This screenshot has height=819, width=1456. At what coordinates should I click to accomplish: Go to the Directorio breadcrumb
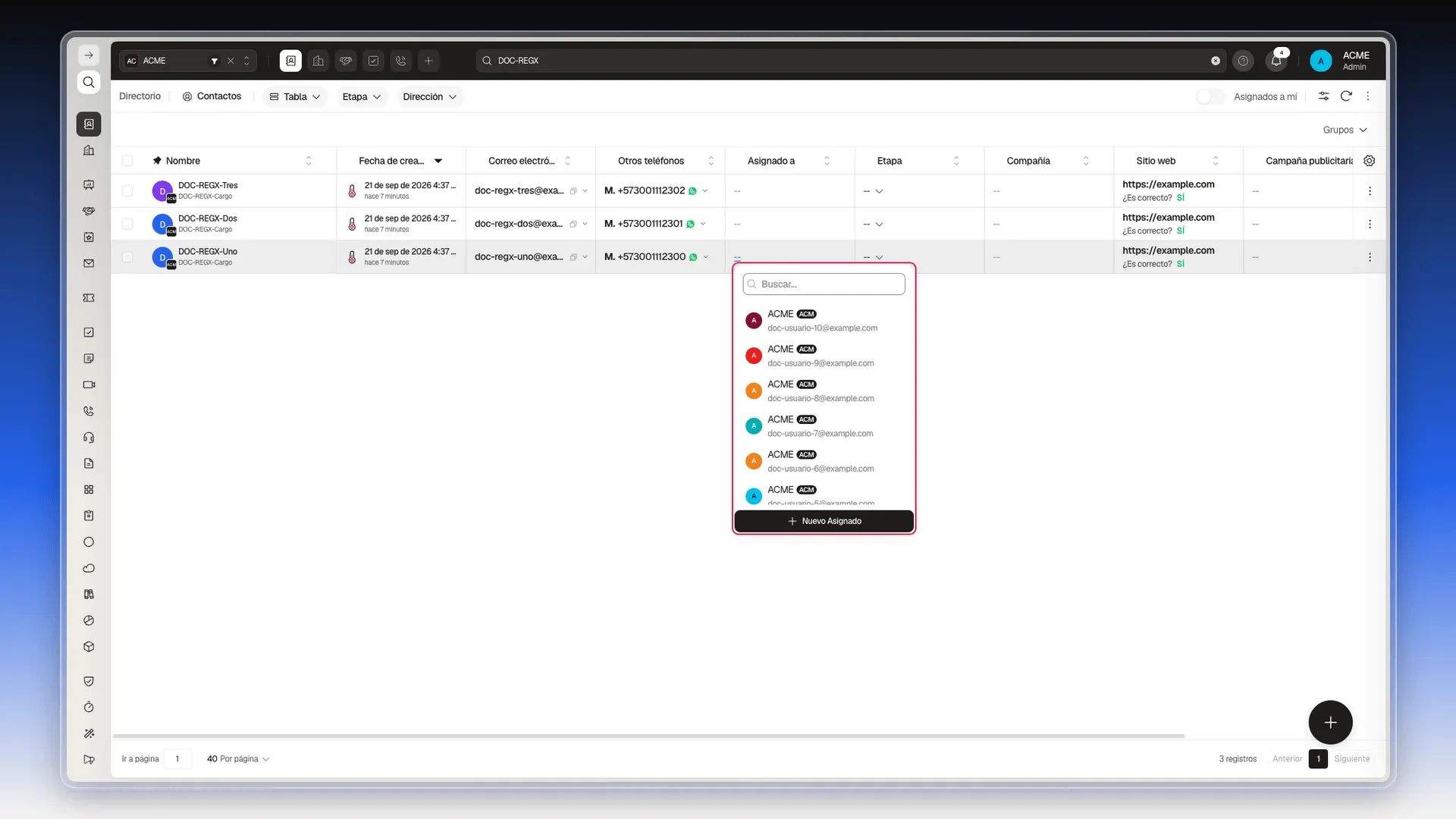click(x=140, y=96)
